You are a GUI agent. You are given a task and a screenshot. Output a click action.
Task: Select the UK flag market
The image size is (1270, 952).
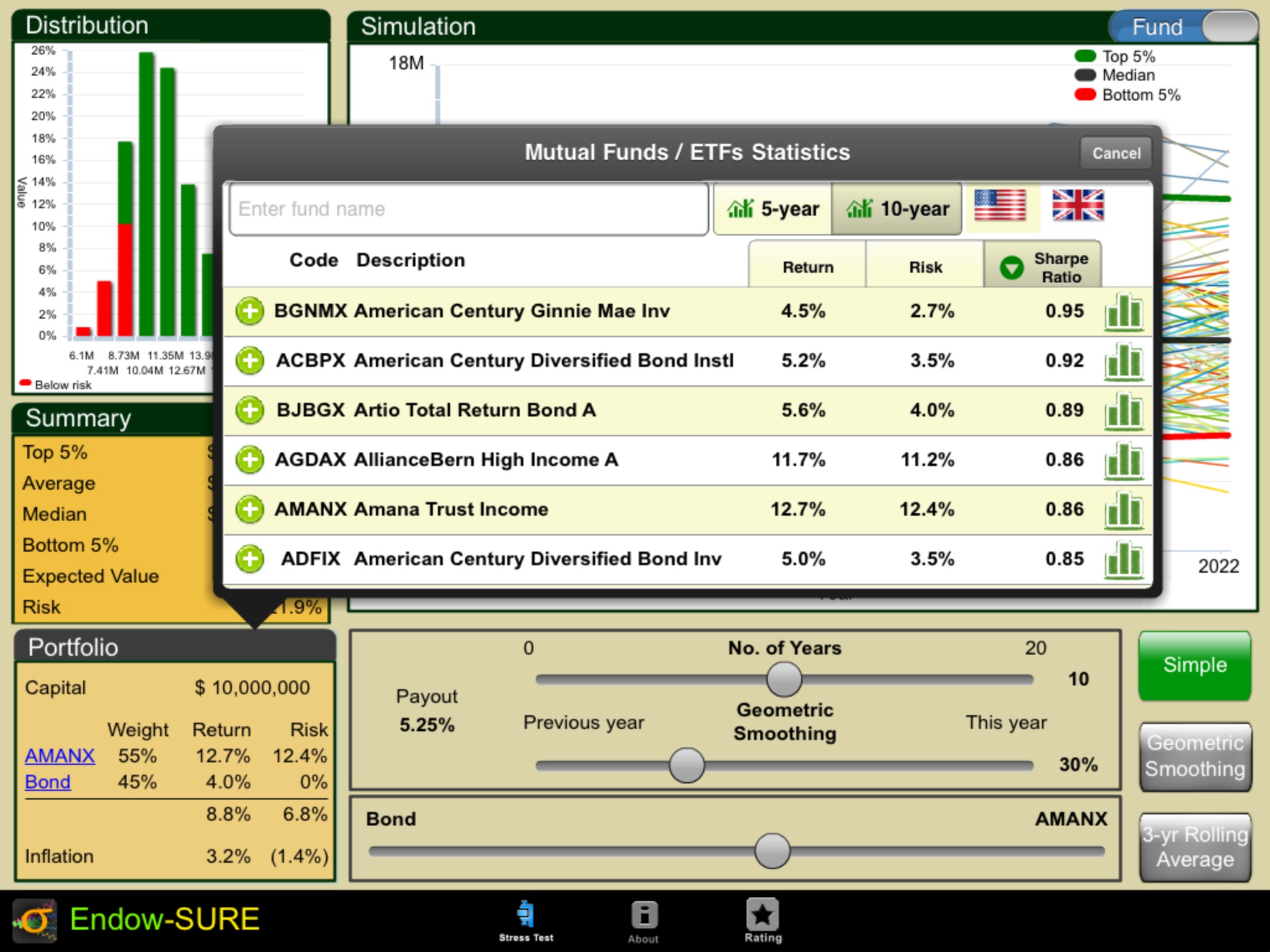(x=1078, y=206)
